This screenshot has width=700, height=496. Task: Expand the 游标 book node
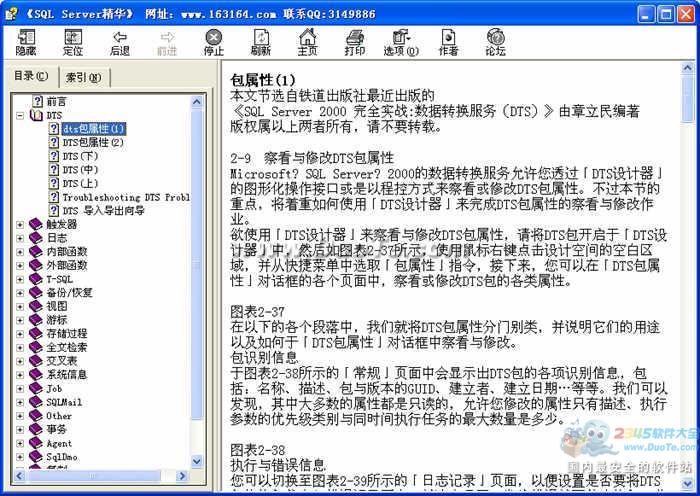[x=20, y=320]
